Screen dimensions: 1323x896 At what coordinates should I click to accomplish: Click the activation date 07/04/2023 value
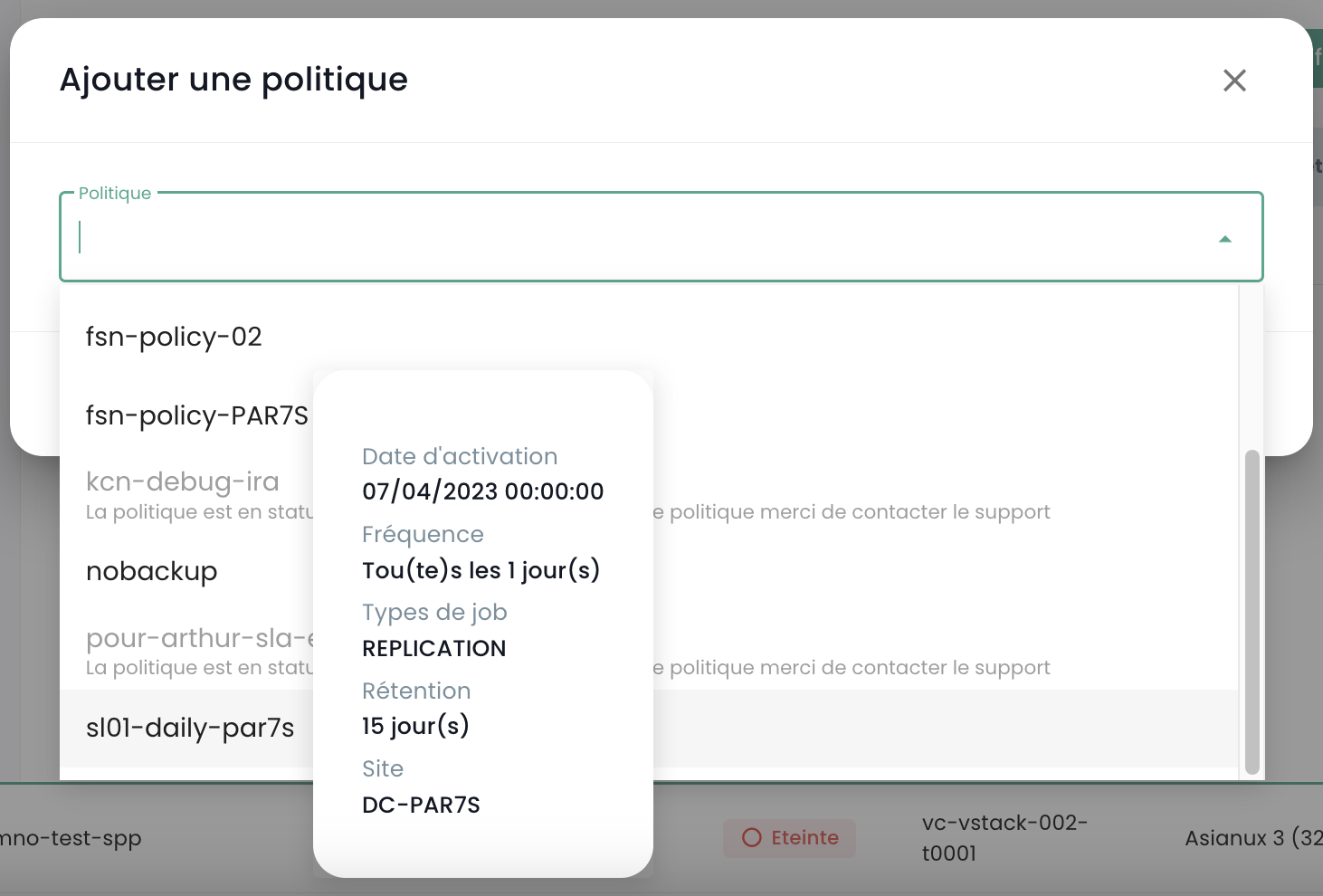(482, 491)
